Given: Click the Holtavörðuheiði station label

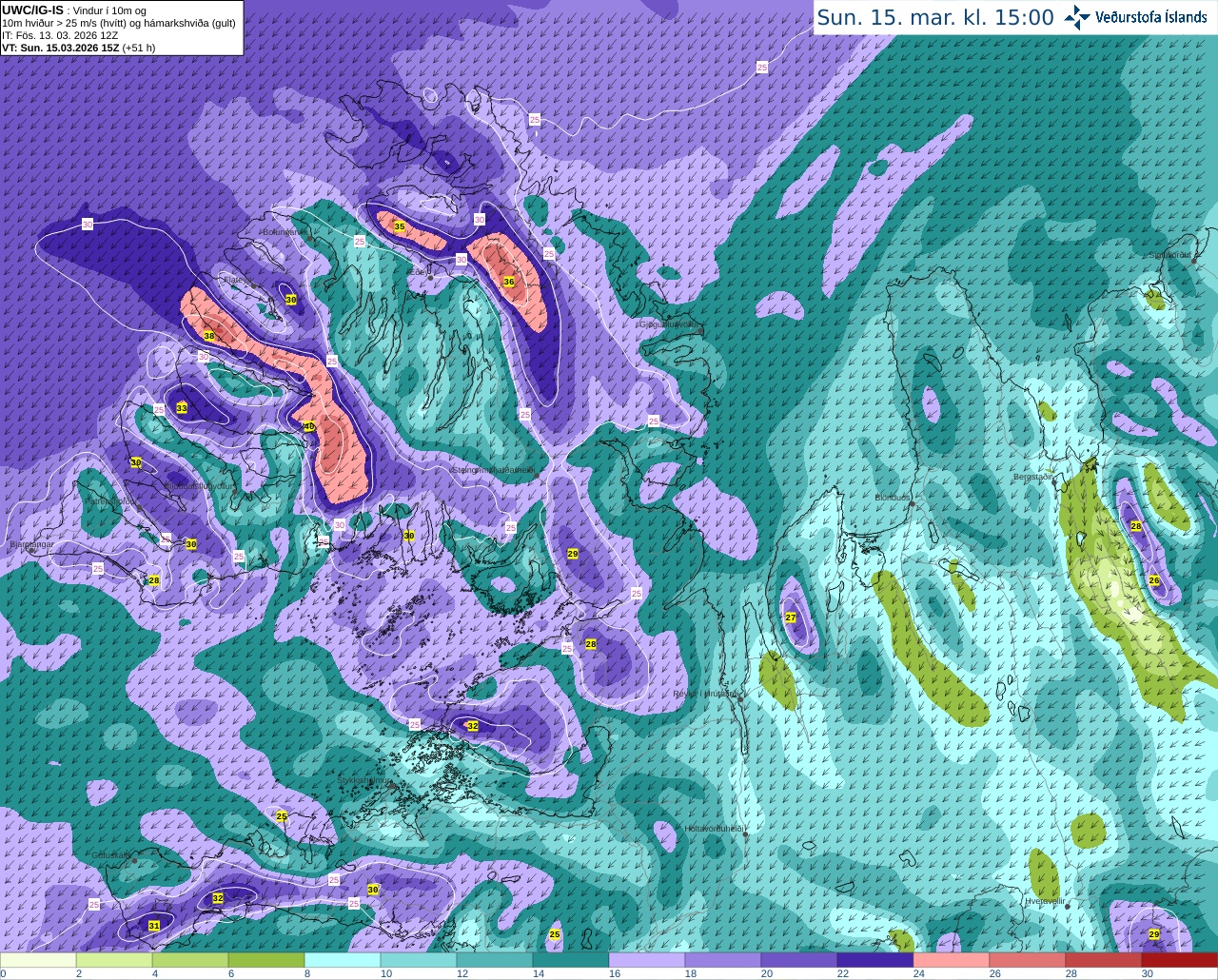Looking at the screenshot, I should click(x=715, y=829).
